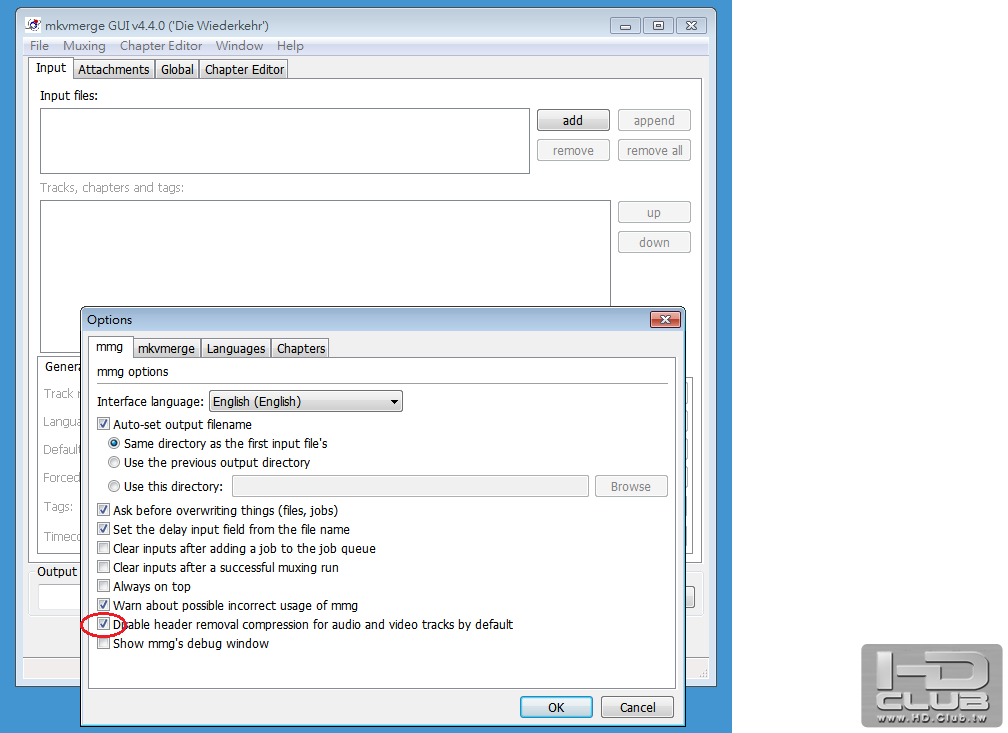
Task: Select the mmg tab in Options
Action: coord(109,347)
